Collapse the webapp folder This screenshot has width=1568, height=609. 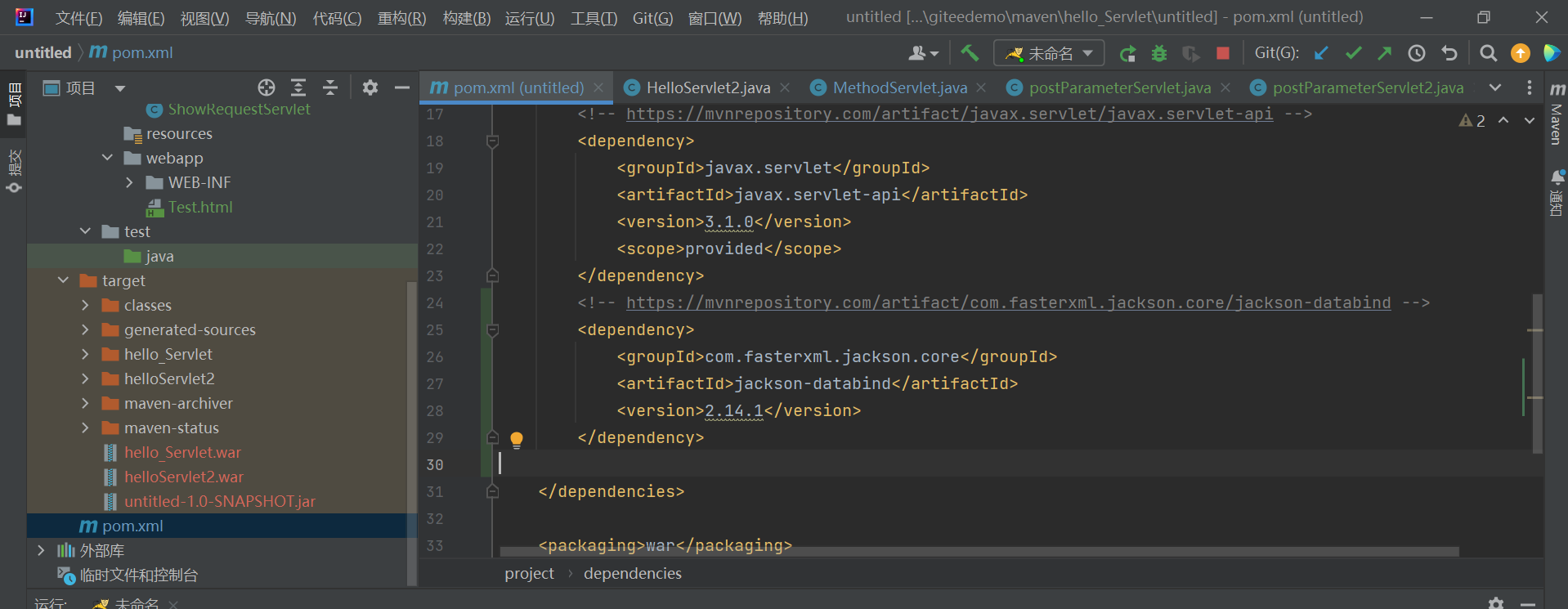coord(107,158)
